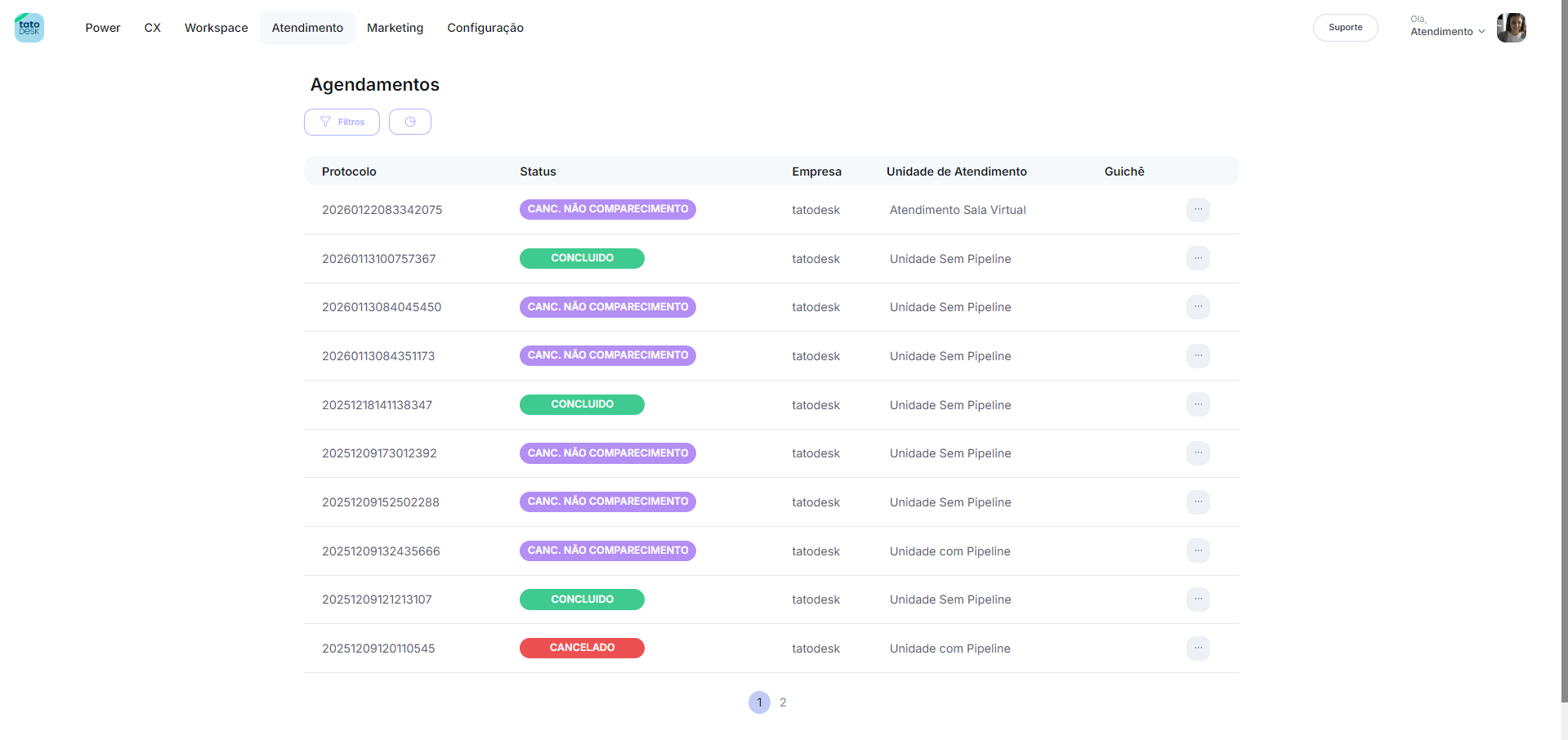
Task: Click the Suporte button
Action: (x=1345, y=28)
